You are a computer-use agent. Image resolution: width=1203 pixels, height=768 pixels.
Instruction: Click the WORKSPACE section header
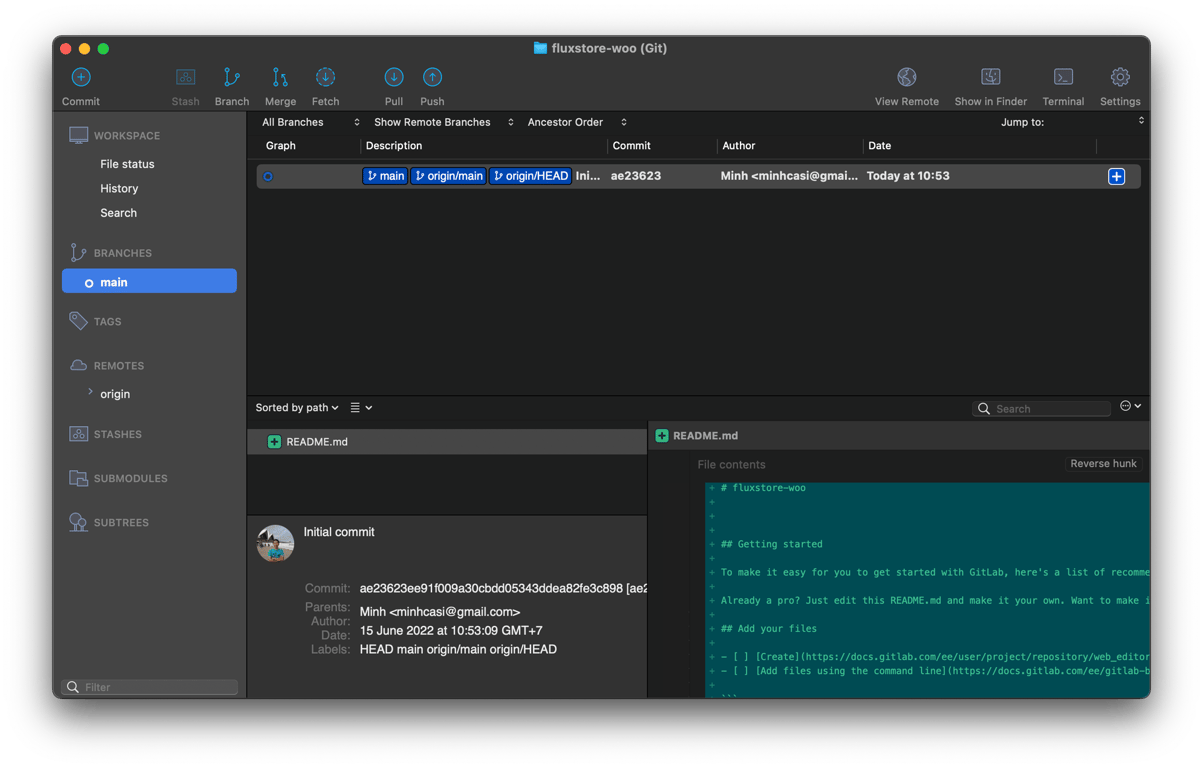coord(127,136)
